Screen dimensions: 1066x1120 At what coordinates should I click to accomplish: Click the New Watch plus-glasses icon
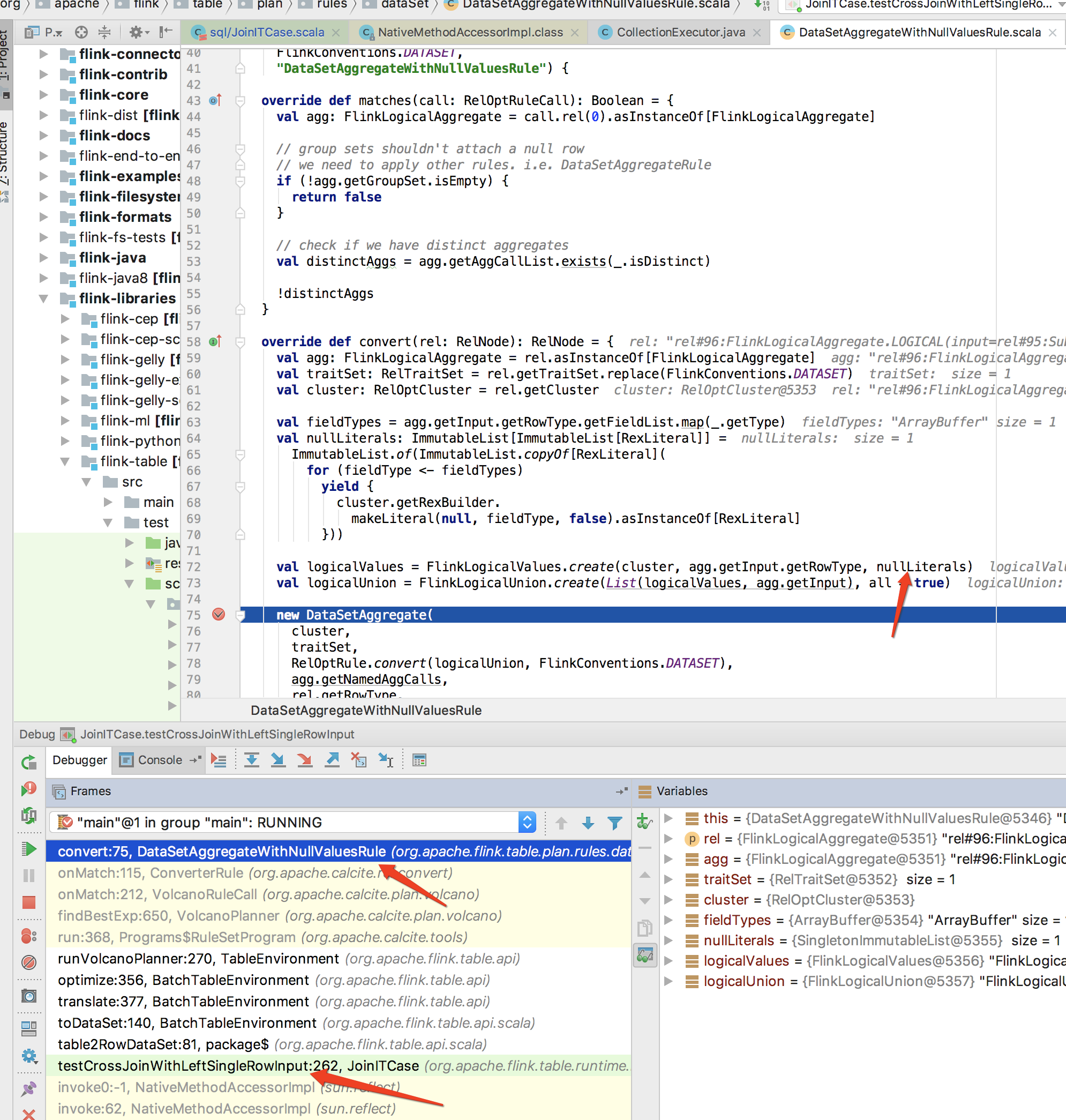point(644,822)
